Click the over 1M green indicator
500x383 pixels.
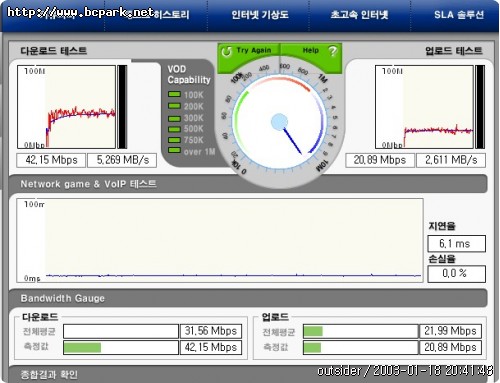tap(174, 151)
